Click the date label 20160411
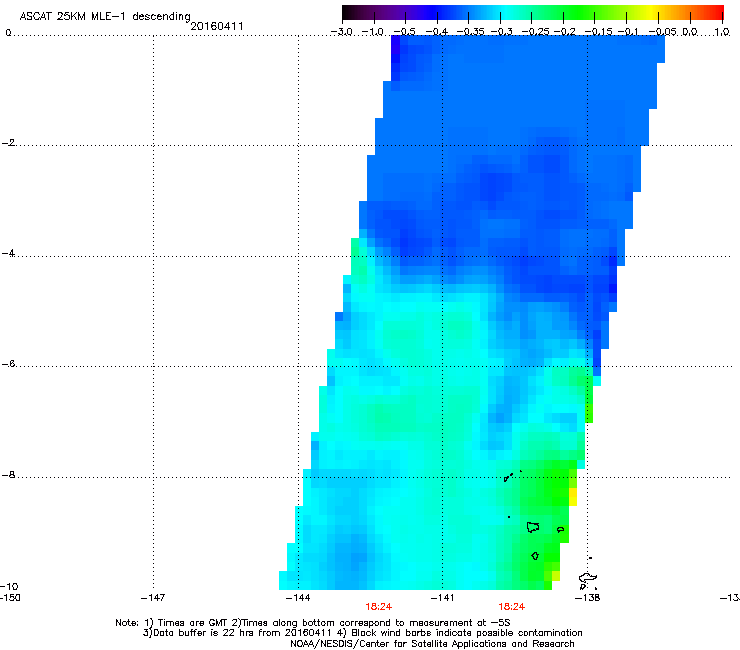This screenshot has height=650, width=740. tap(217, 26)
